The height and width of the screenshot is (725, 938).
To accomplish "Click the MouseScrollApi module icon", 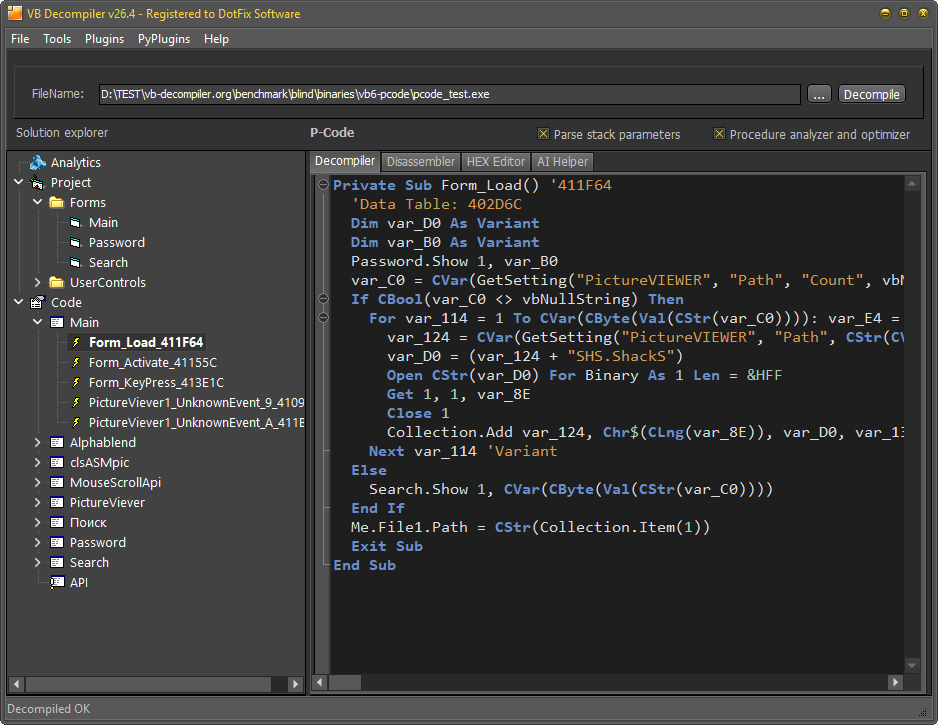I will tap(57, 483).
